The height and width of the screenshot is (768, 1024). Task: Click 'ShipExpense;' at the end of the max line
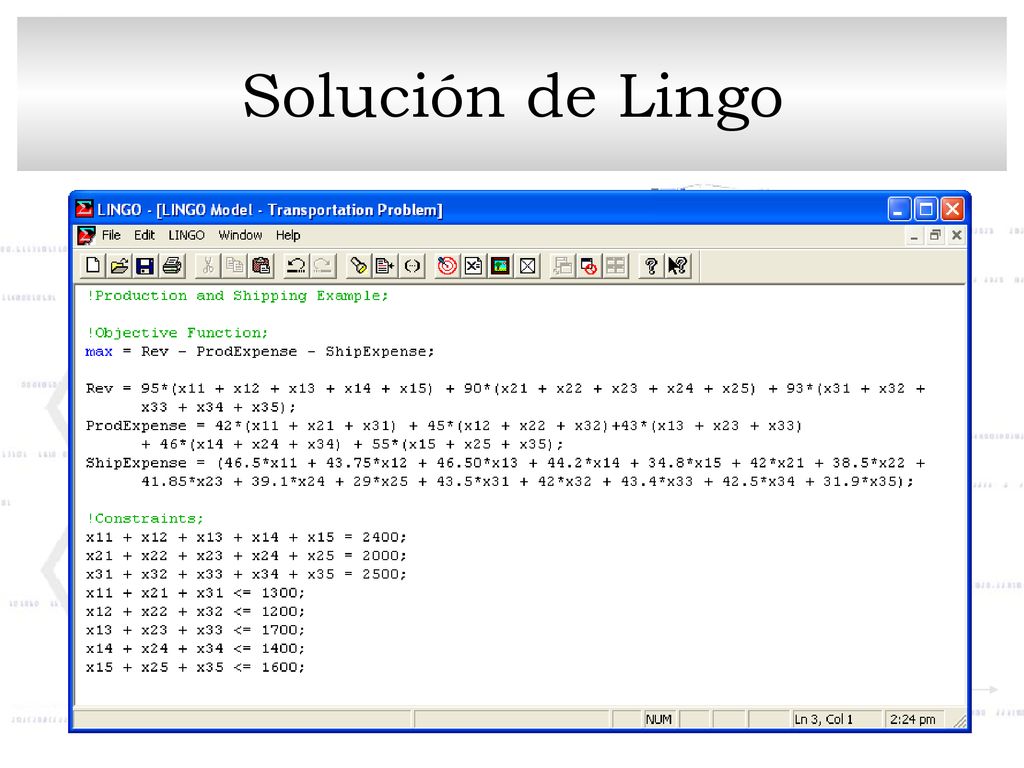(380, 351)
